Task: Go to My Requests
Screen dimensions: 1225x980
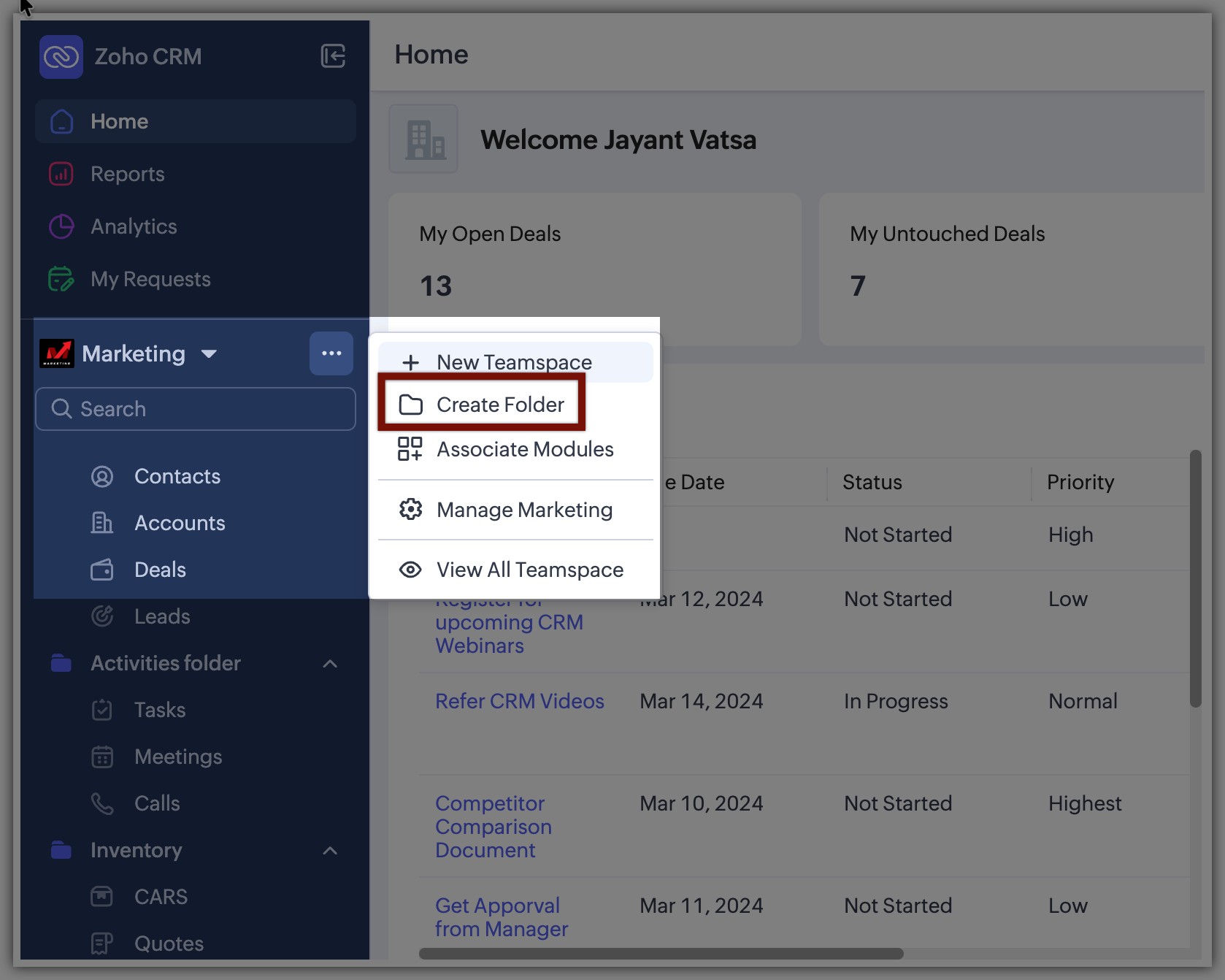Action: click(x=150, y=279)
